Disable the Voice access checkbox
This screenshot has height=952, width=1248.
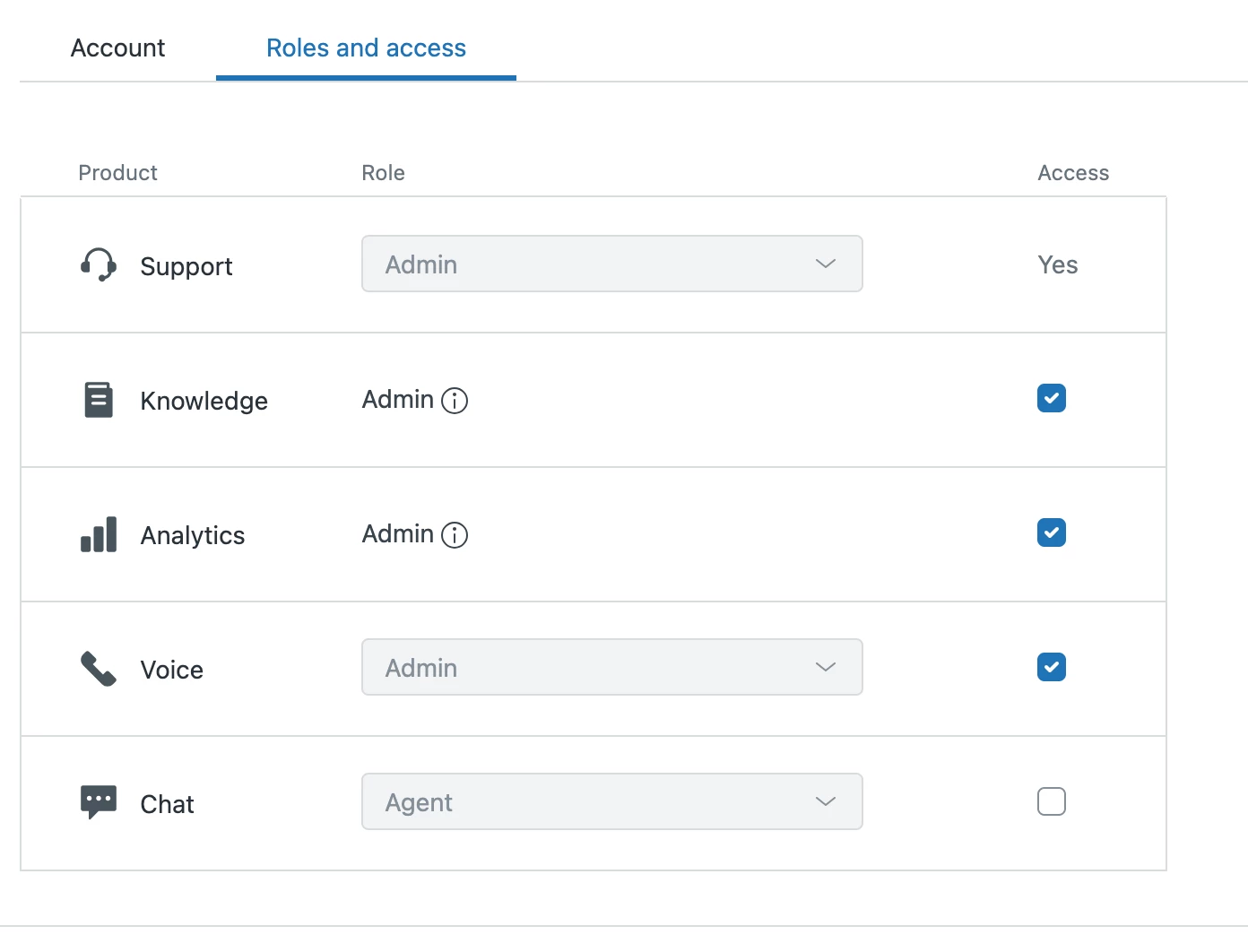tap(1051, 667)
